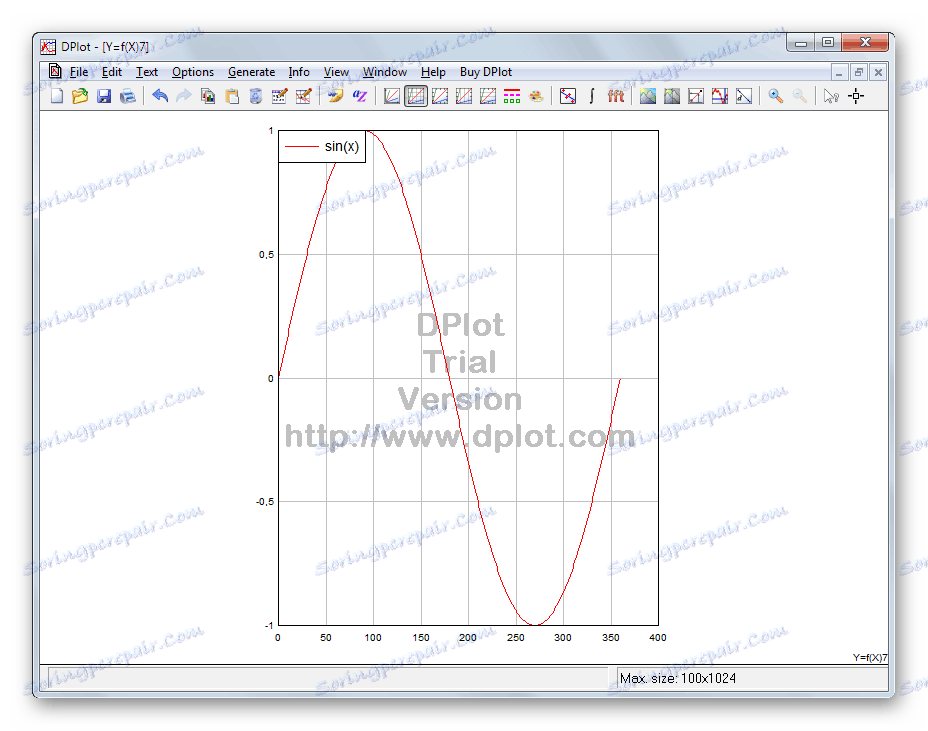Viewport: 928px width, 731px height.
Task: Click the trash bin icon in toolbar
Action: pyautogui.click(x=256, y=96)
